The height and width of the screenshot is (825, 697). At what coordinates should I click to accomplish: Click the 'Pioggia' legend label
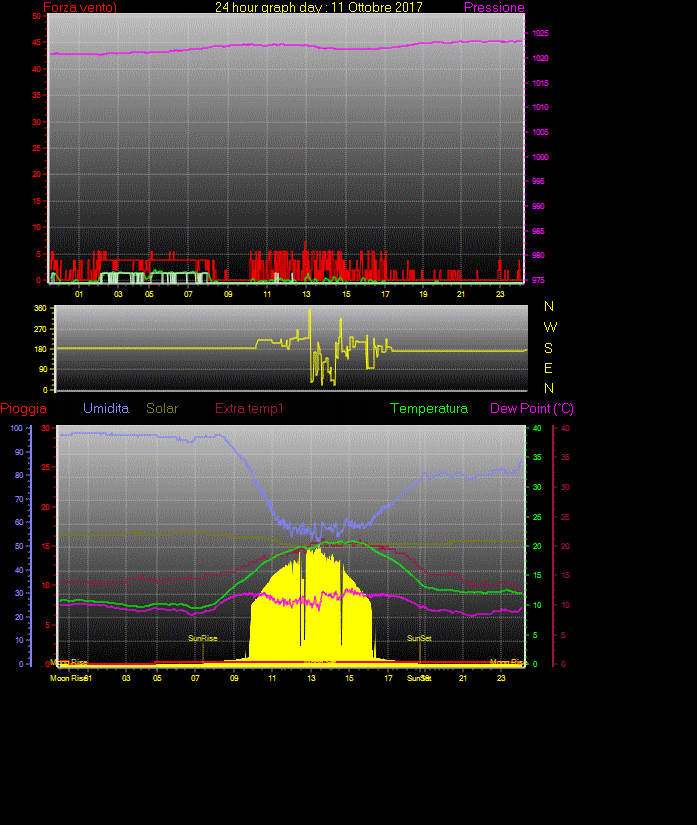coord(24,409)
